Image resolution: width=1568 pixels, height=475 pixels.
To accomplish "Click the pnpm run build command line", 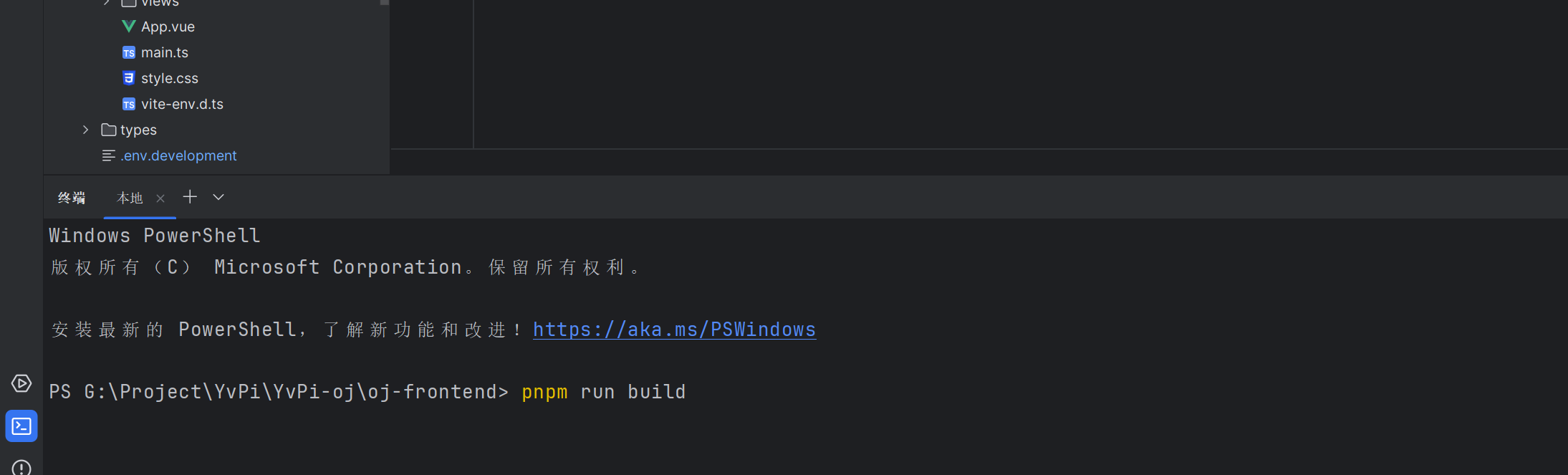I will coord(603,392).
